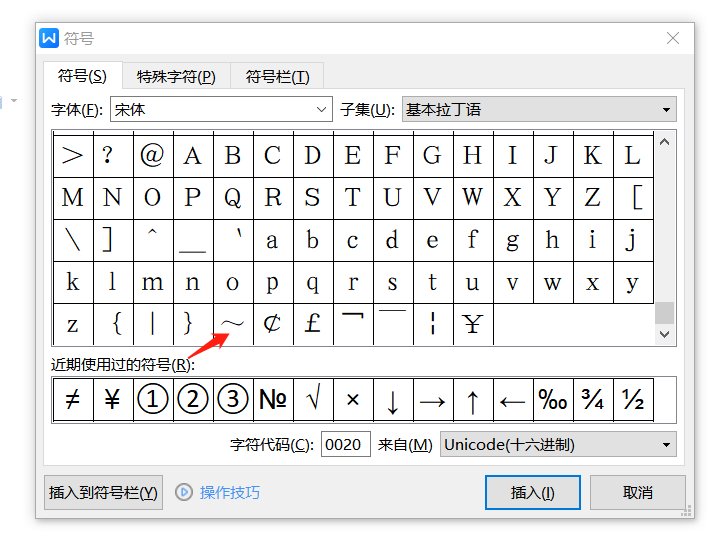Screen dimensions: 721x539
Task: Click symbol grid scroll up arrow
Action: (664, 142)
